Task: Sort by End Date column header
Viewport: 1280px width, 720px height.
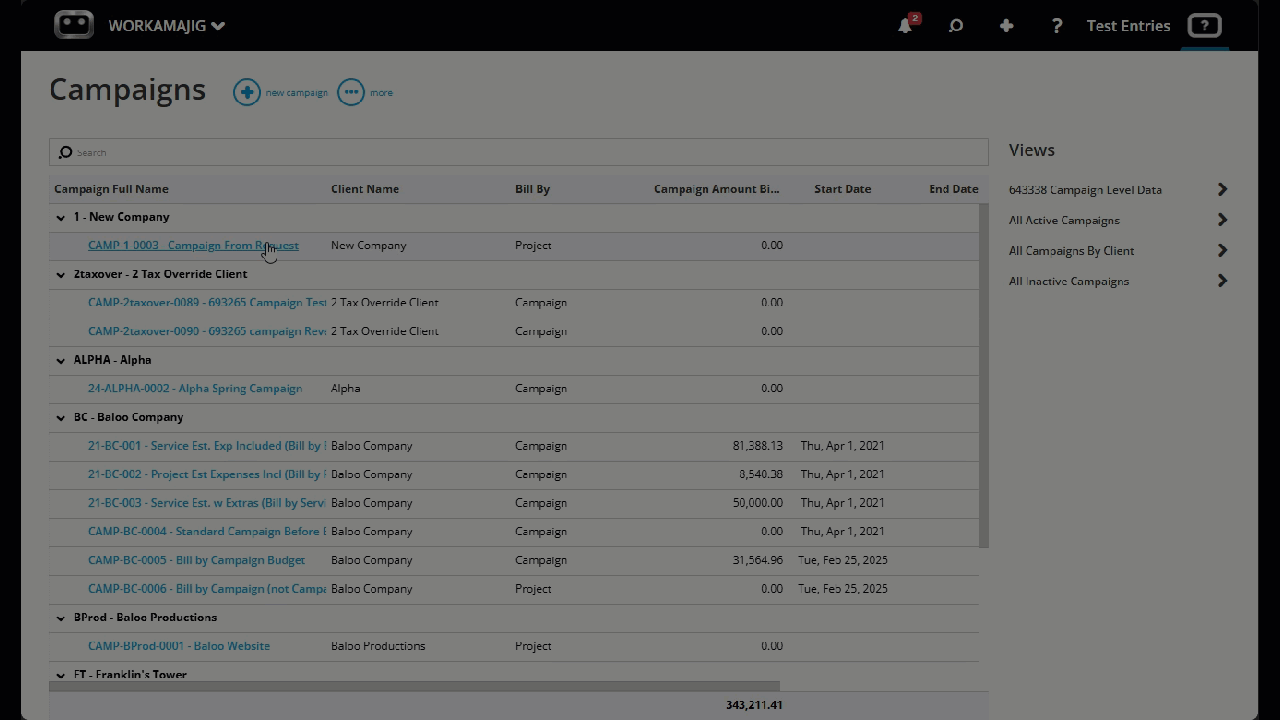Action: [953, 189]
